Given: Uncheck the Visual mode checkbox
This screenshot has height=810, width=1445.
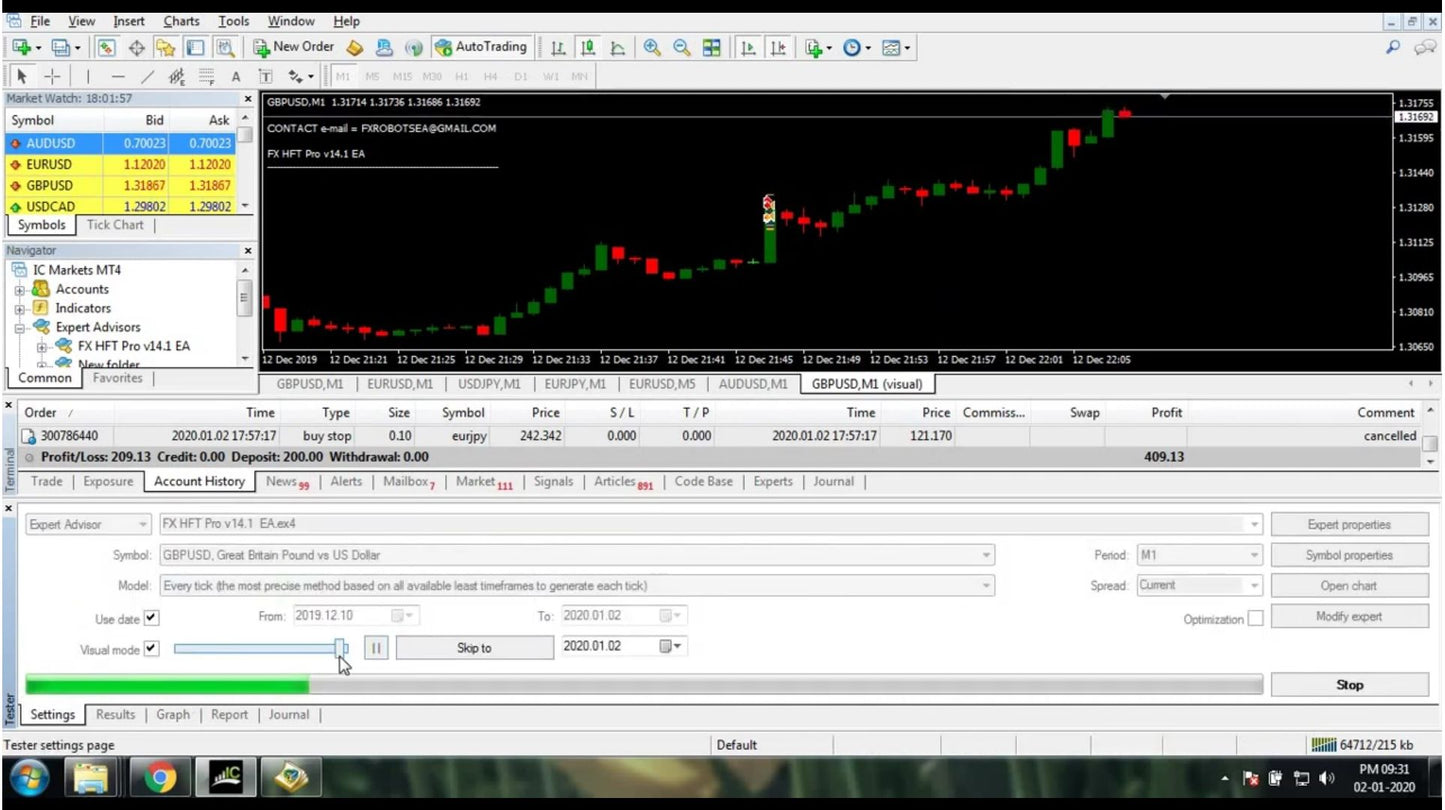Looking at the screenshot, I should tap(151, 648).
